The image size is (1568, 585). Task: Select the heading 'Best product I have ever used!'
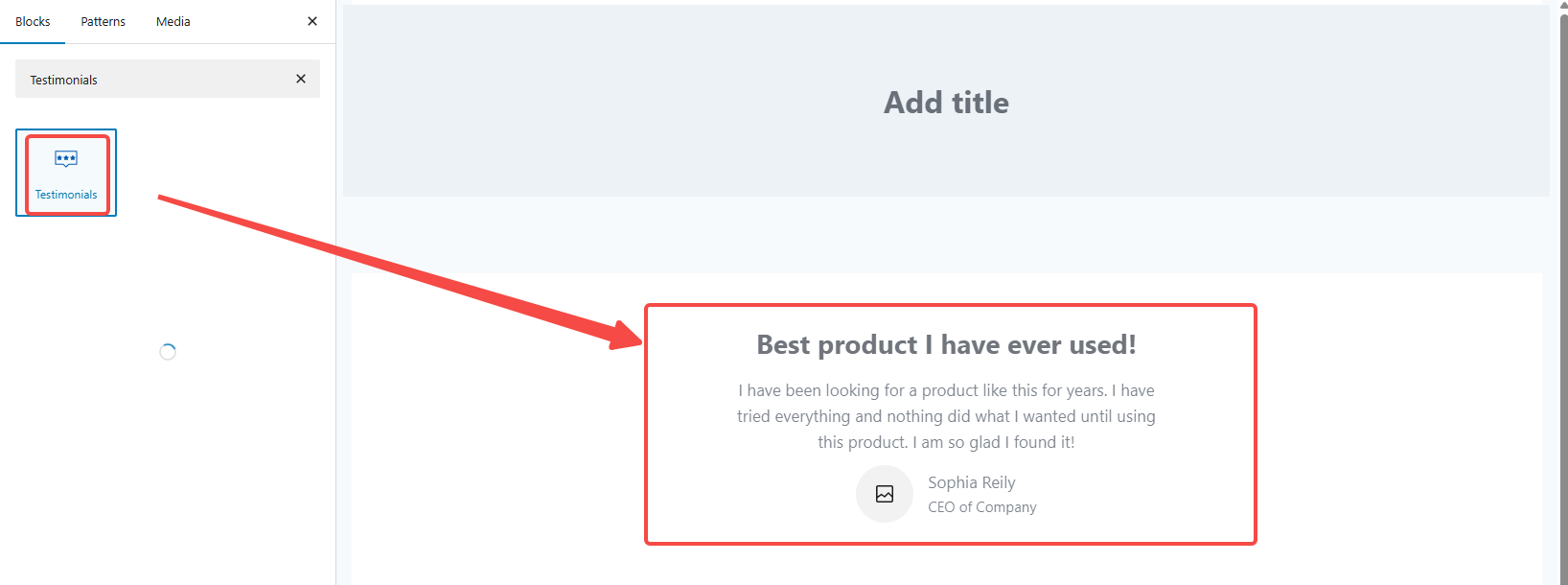pos(945,344)
